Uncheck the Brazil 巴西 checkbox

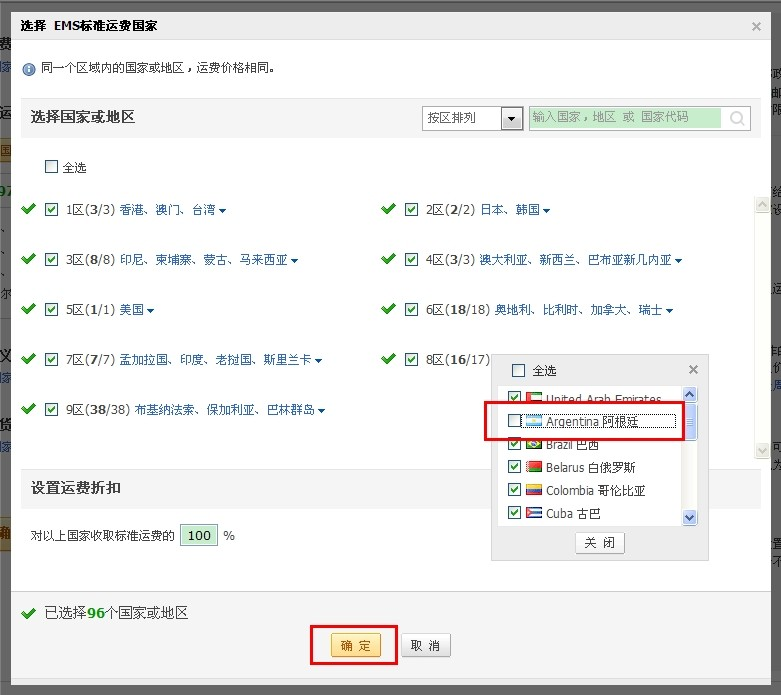click(x=515, y=443)
